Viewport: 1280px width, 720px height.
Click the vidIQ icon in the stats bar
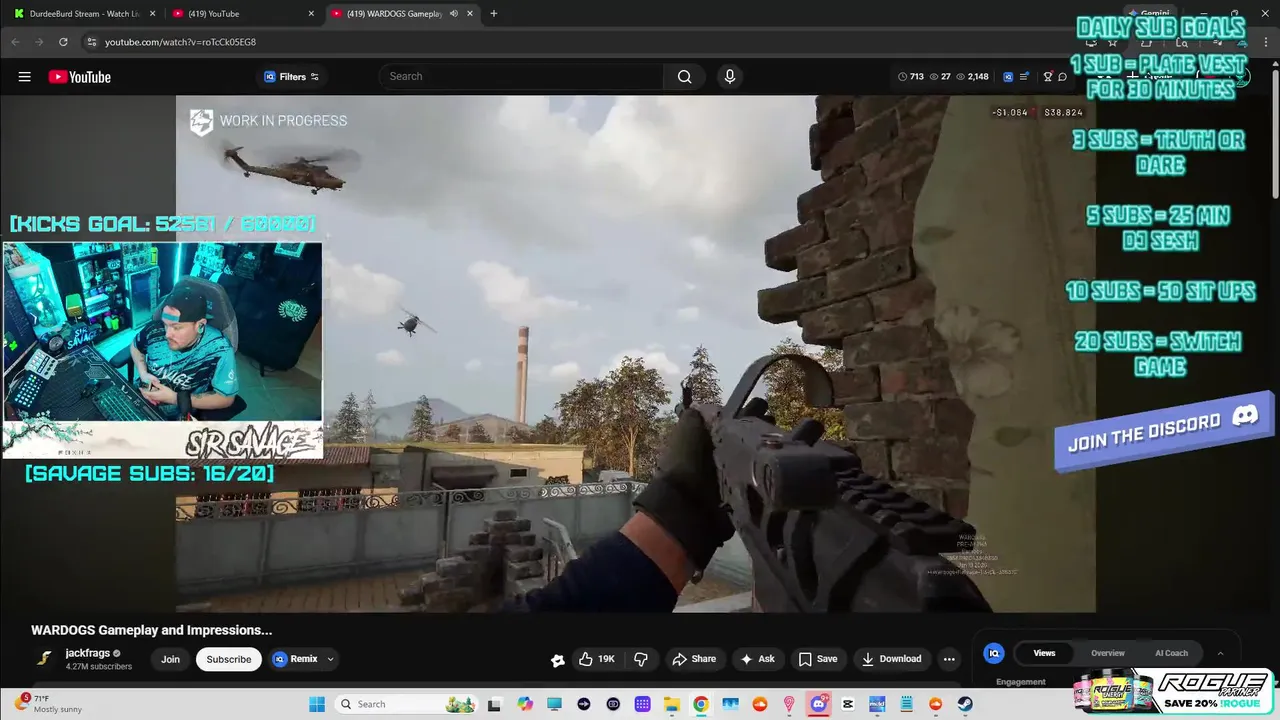point(1008,77)
